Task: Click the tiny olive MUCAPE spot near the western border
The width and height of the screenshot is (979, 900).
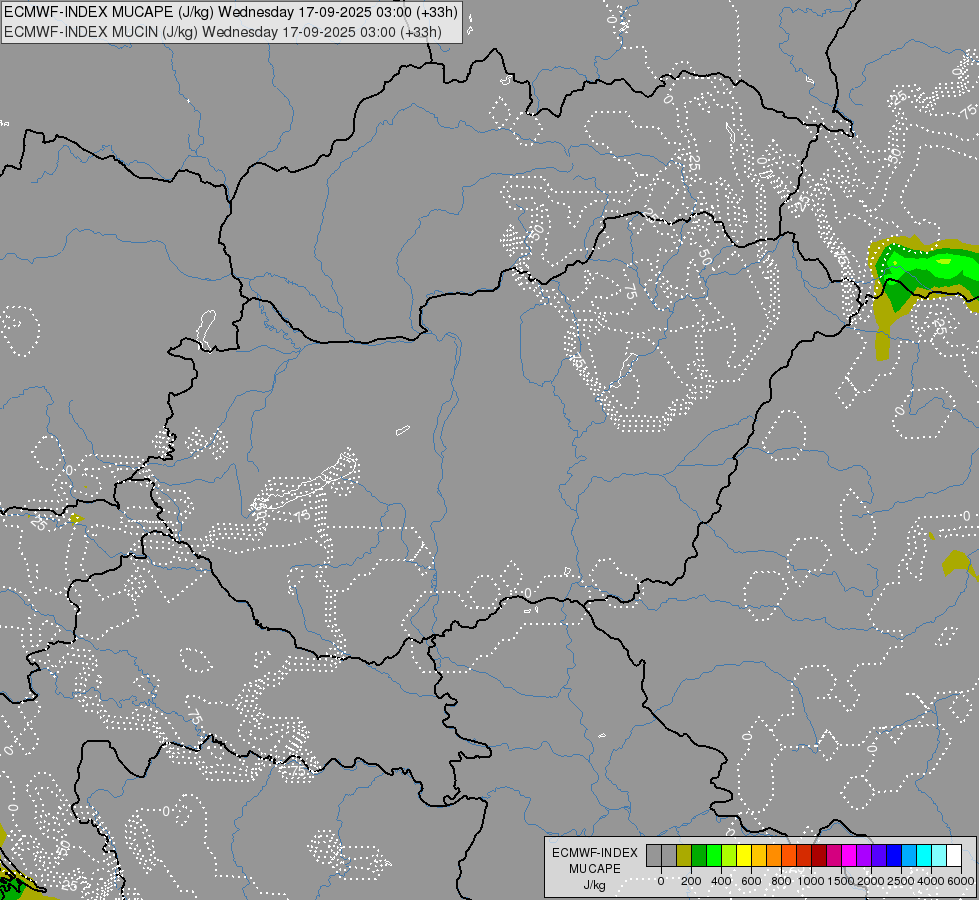Action: pyautogui.click(x=76, y=518)
